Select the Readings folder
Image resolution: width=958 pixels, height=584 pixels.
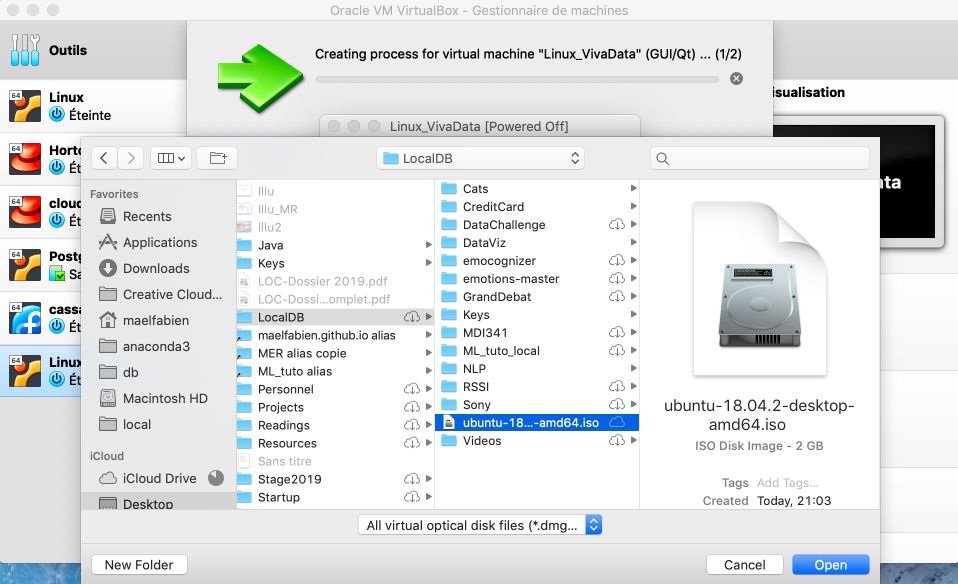tap(335, 425)
